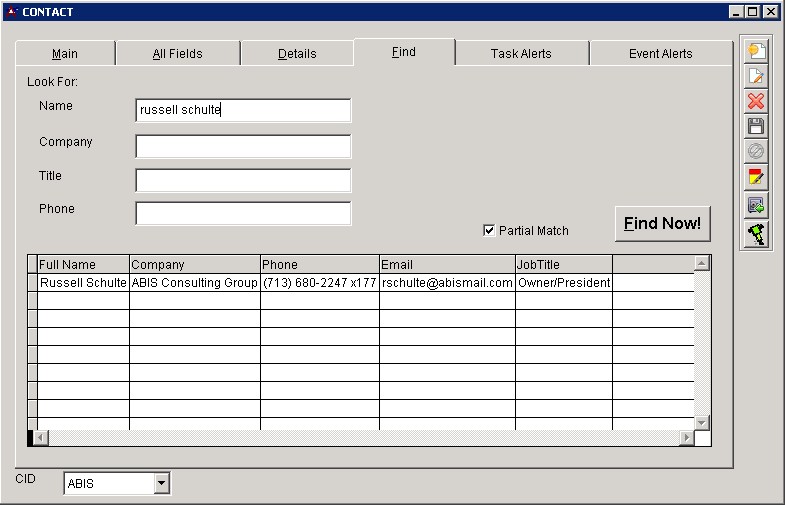This screenshot has width=785, height=505.
Task: Click the green pushpin icon
Action: click(x=756, y=234)
